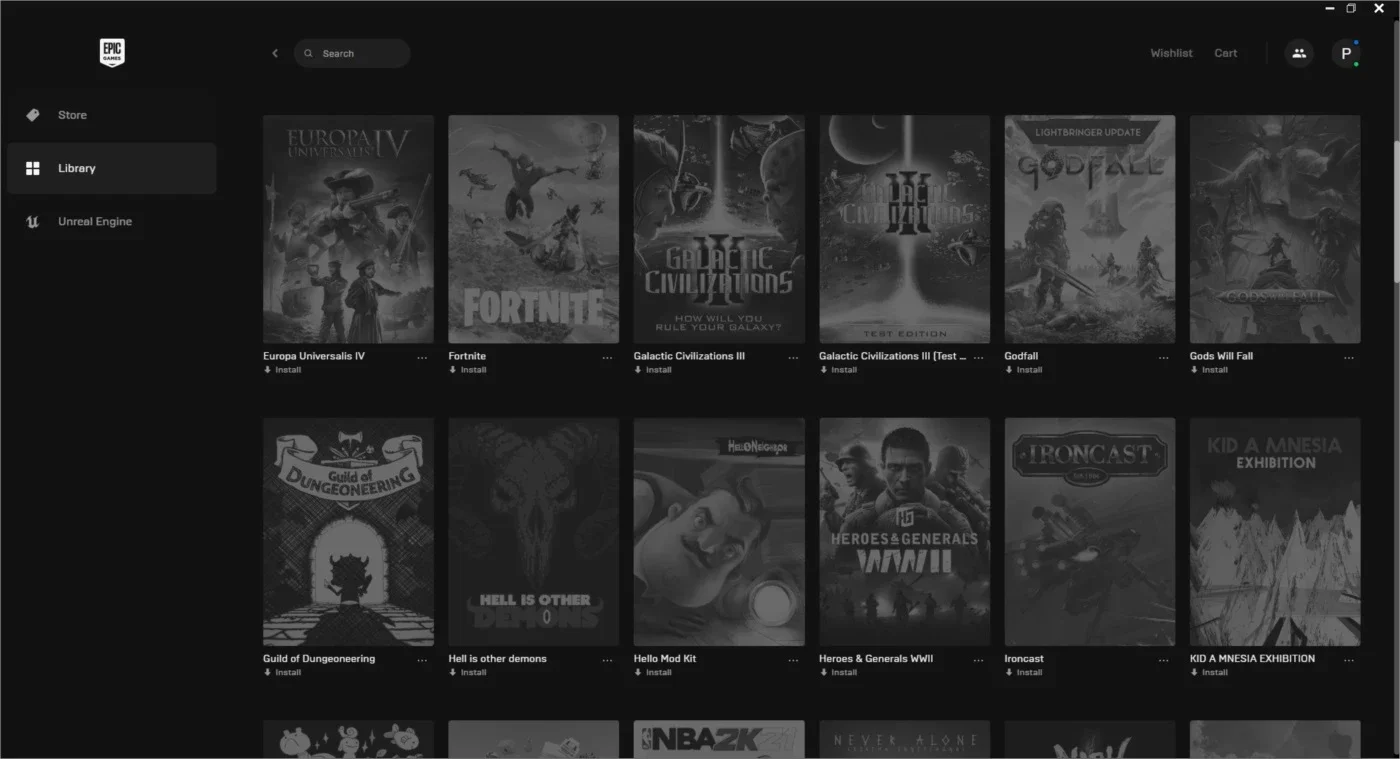Viewport: 1400px width, 759px height.
Task: Restore down the launcher window
Action: 1351,8
